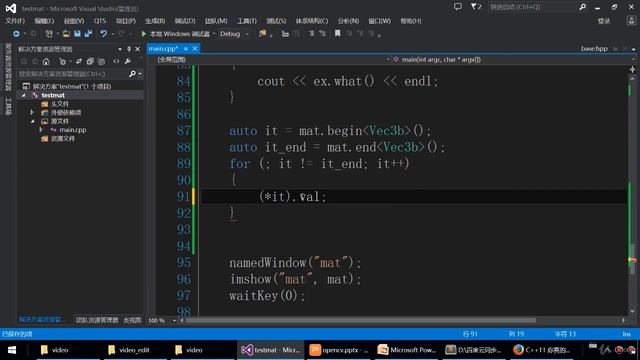Open the 窗口(W) Window menu
The width and height of the screenshot is (640, 360).
pyautogui.click(x=380, y=21)
